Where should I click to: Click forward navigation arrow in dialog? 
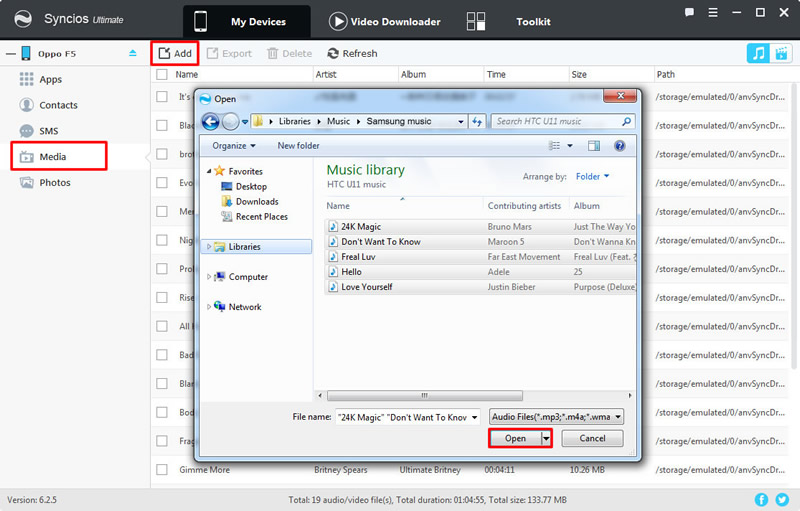230,121
